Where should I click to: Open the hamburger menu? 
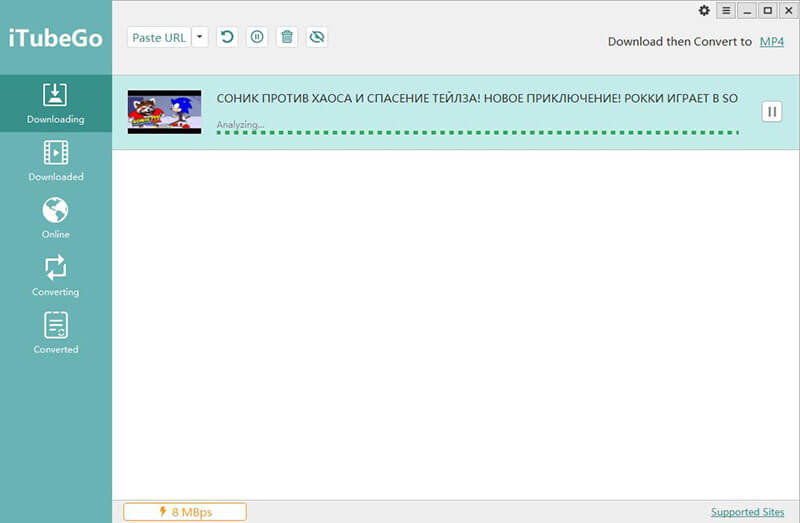726,11
